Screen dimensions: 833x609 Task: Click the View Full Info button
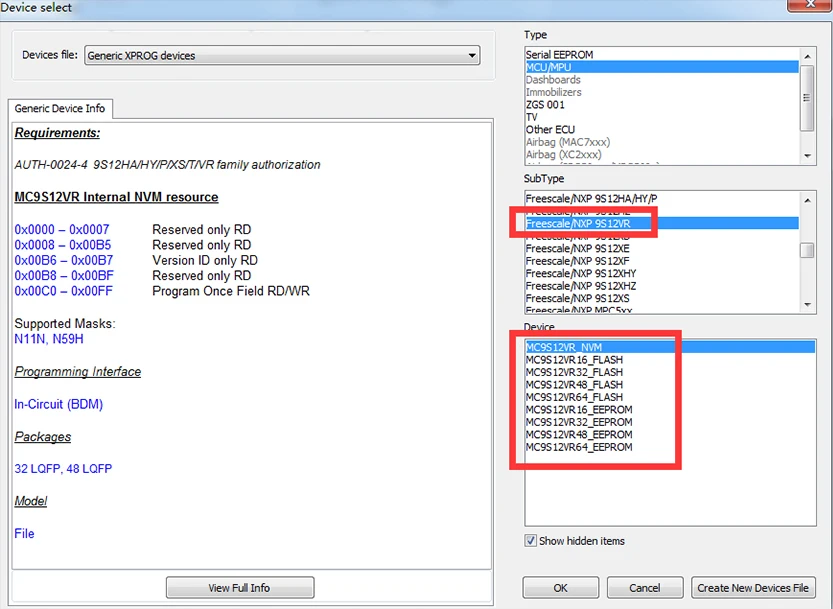[x=240, y=588]
